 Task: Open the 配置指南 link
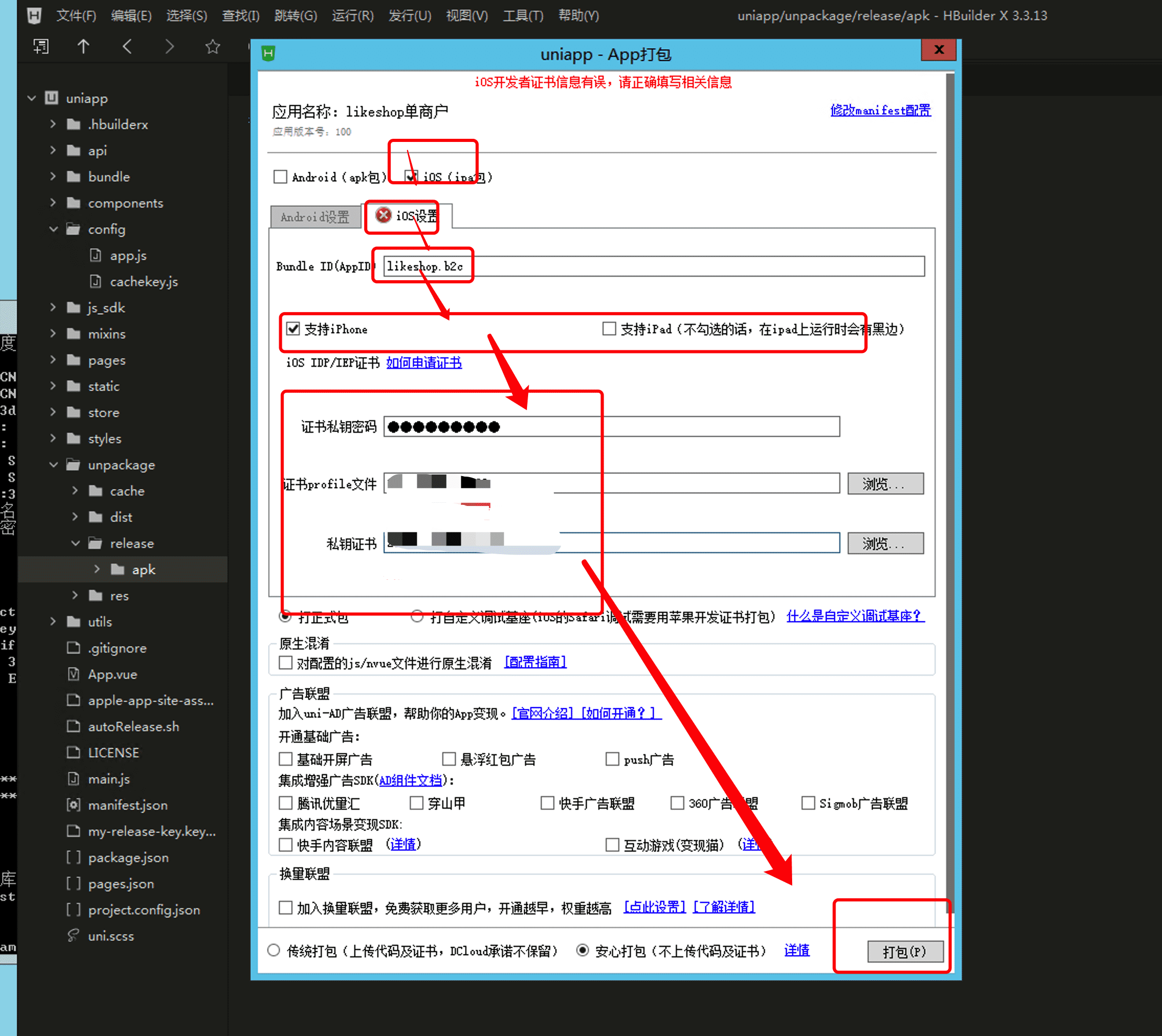click(x=536, y=662)
